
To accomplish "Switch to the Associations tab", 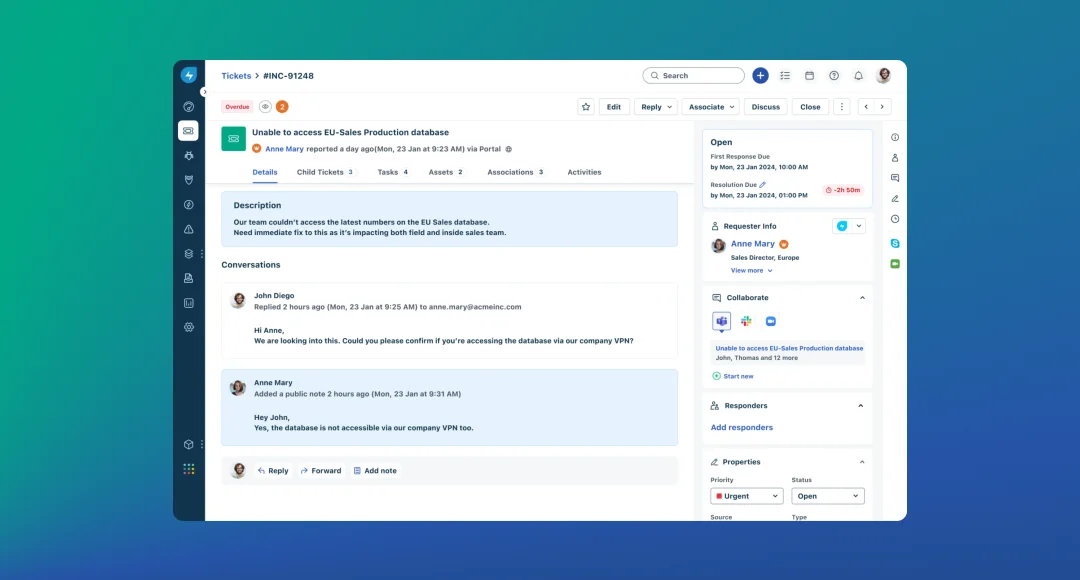I will [x=516, y=172].
